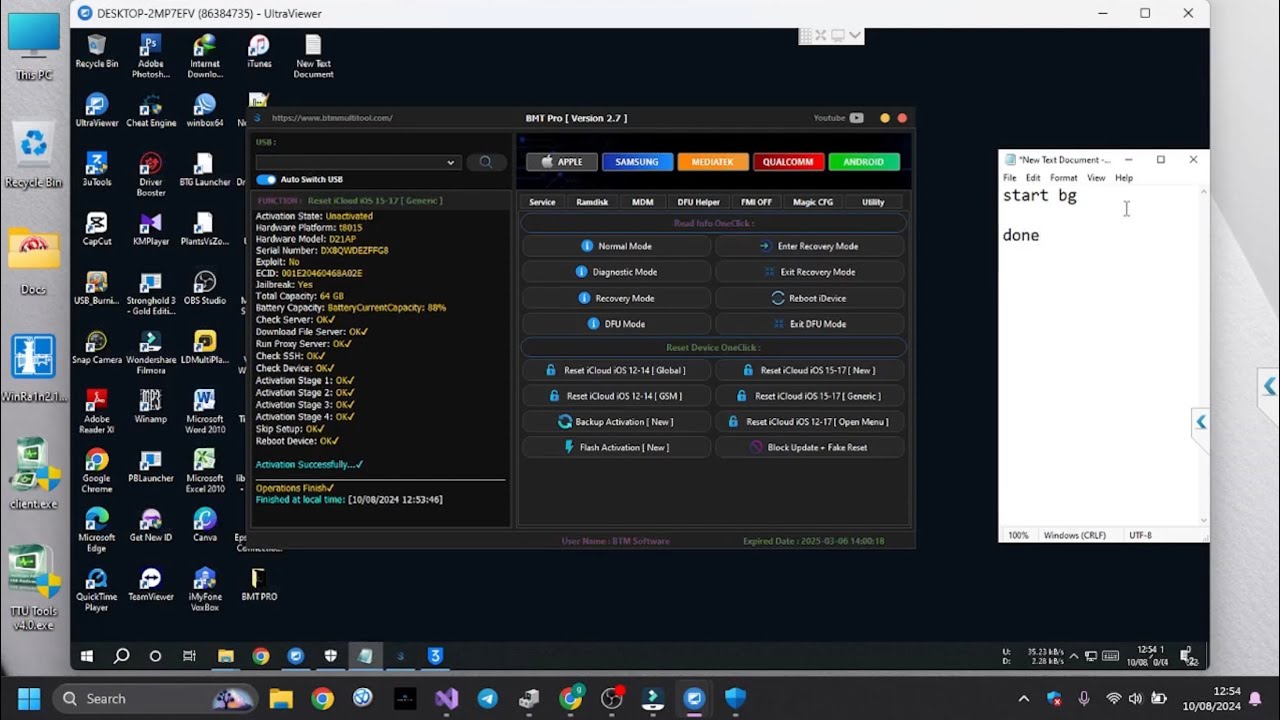The height and width of the screenshot is (720, 1280).
Task: Open winbox64 desktop icon
Action: pyautogui.click(x=205, y=111)
